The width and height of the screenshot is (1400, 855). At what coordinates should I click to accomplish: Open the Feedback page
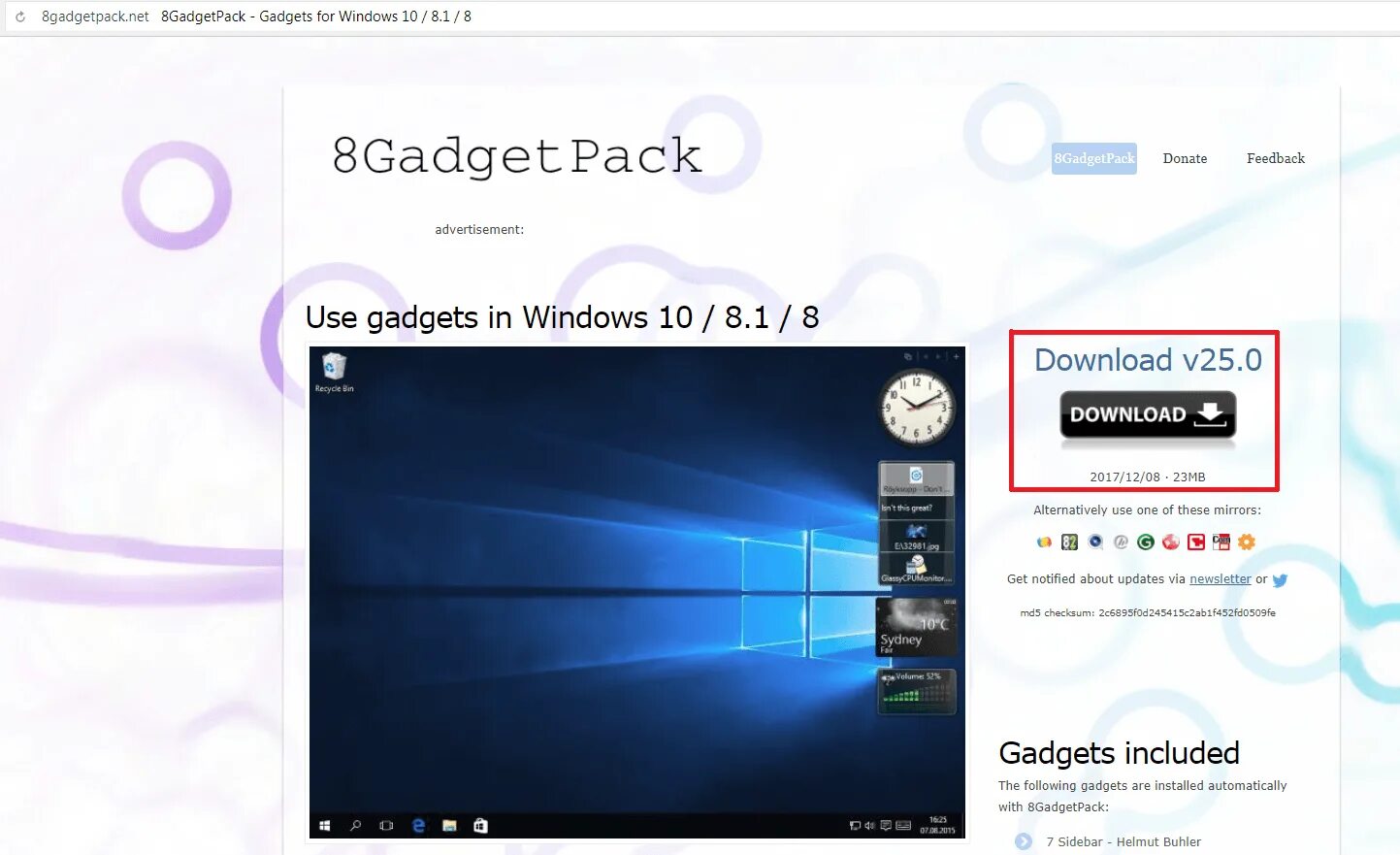pos(1276,159)
